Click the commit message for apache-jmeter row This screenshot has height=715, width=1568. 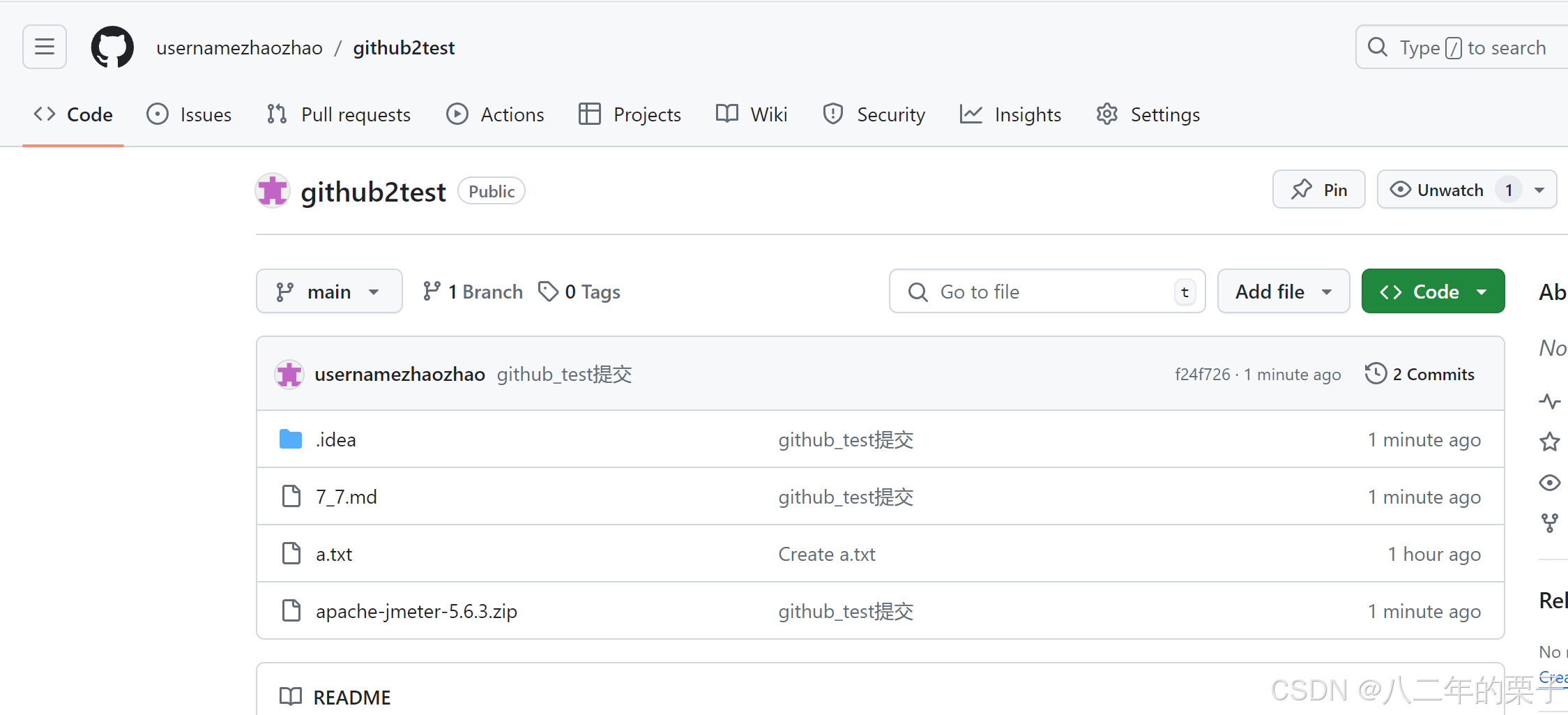(x=846, y=611)
